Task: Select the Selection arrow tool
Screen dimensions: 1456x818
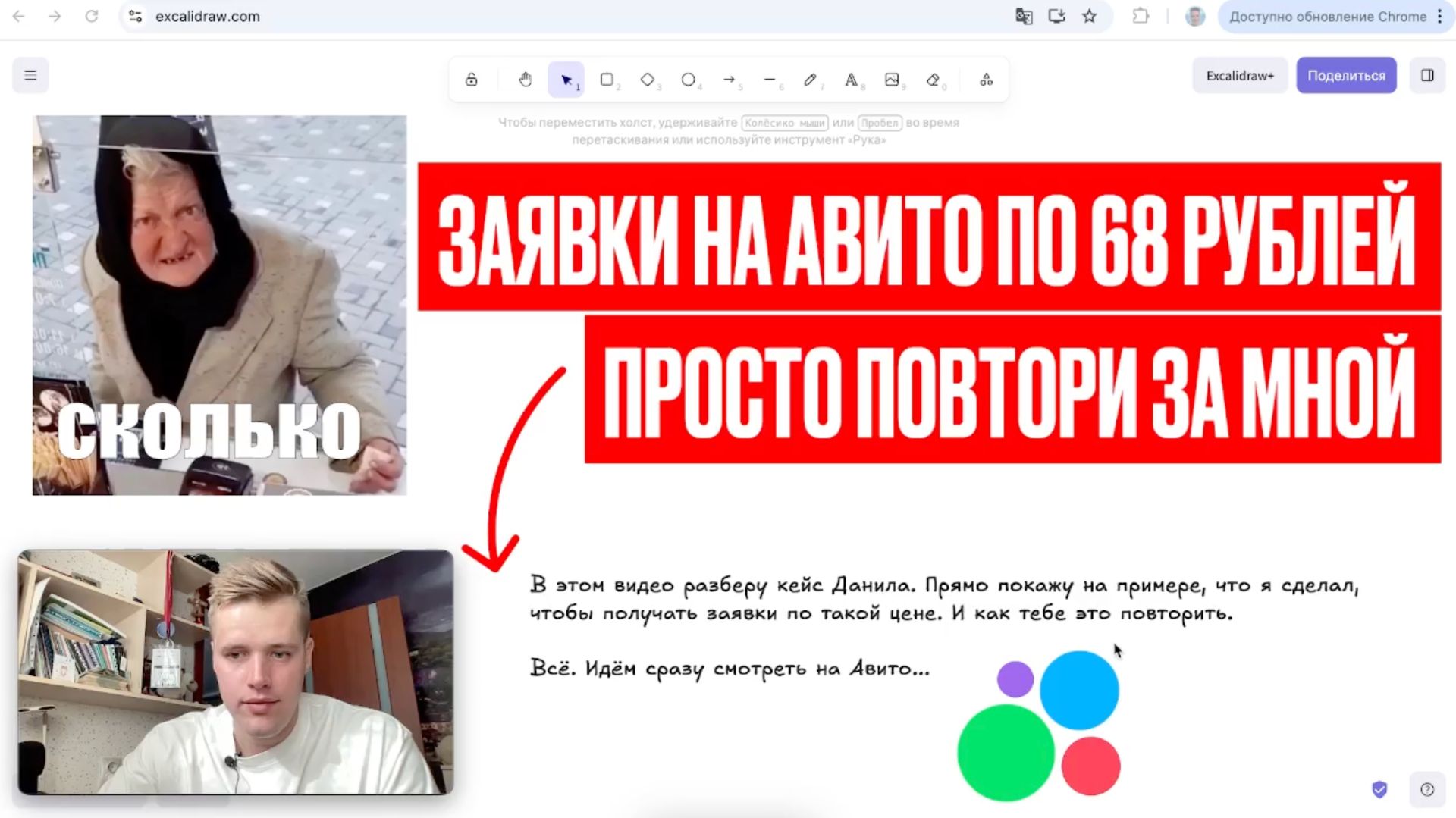Action: pyautogui.click(x=566, y=80)
